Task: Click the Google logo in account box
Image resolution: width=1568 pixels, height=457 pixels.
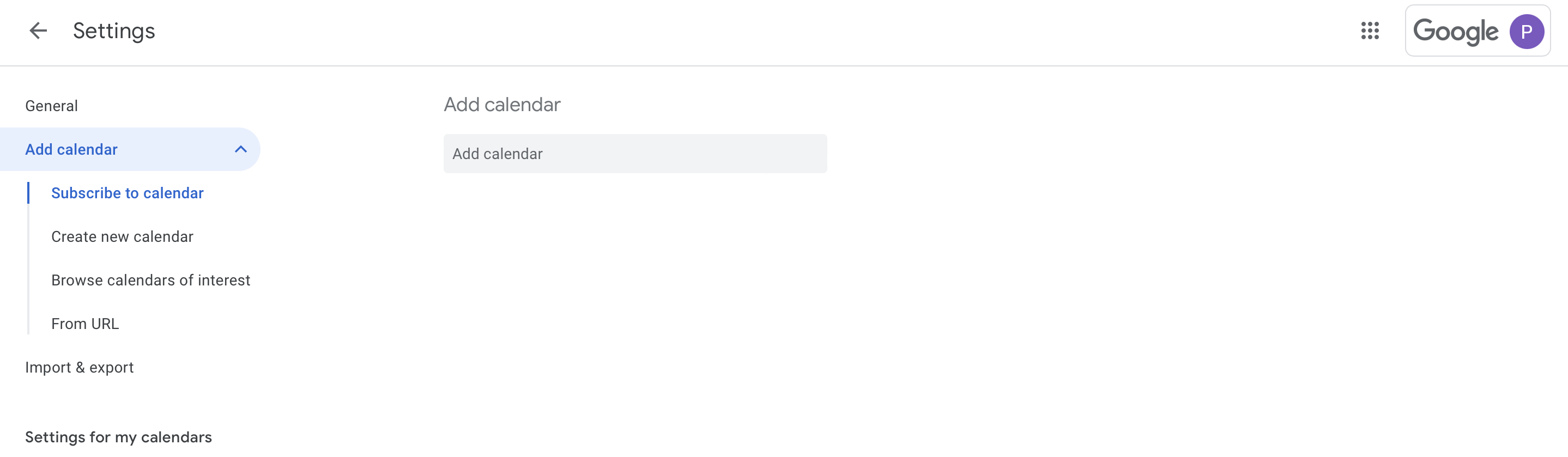Action: click(x=1455, y=32)
